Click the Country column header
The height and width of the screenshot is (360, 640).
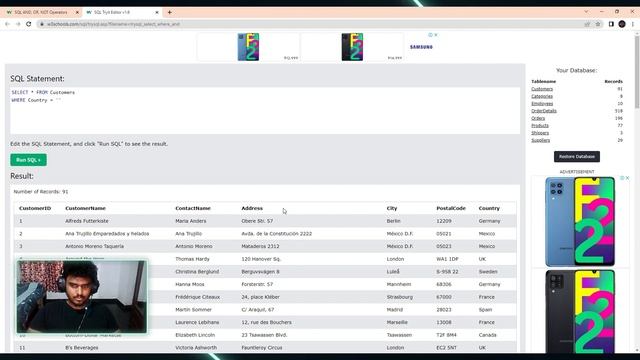coord(489,208)
